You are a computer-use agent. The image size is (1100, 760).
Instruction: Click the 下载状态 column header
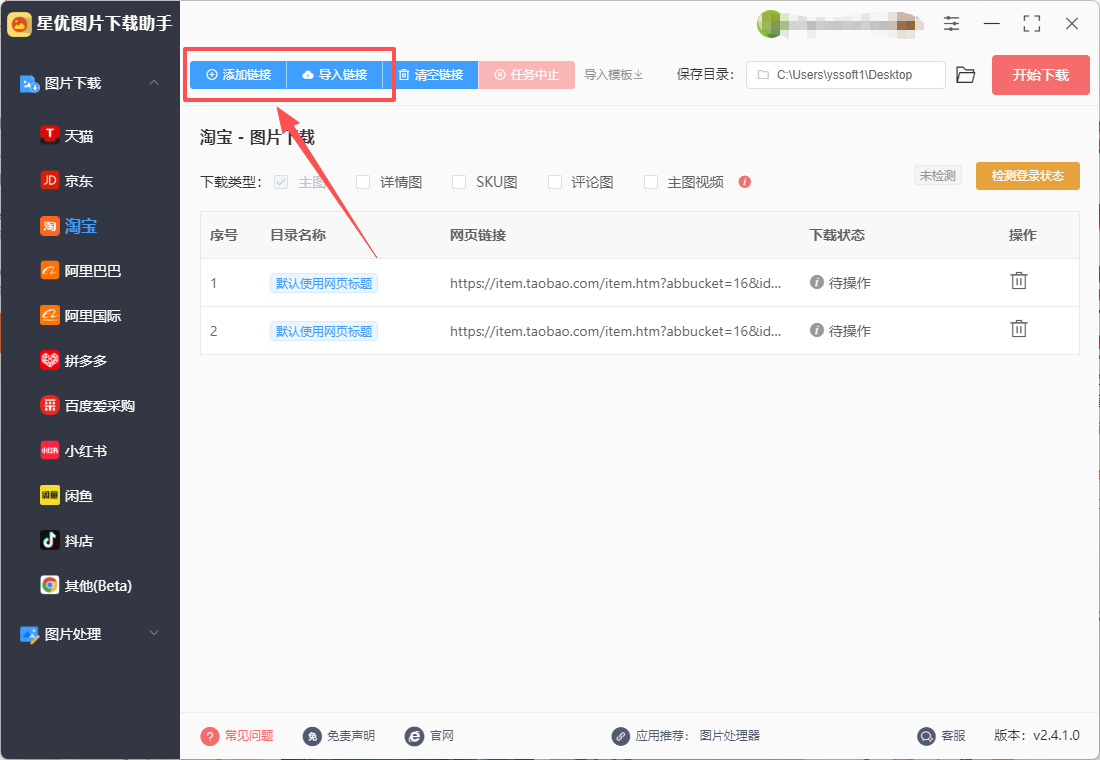pos(837,235)
